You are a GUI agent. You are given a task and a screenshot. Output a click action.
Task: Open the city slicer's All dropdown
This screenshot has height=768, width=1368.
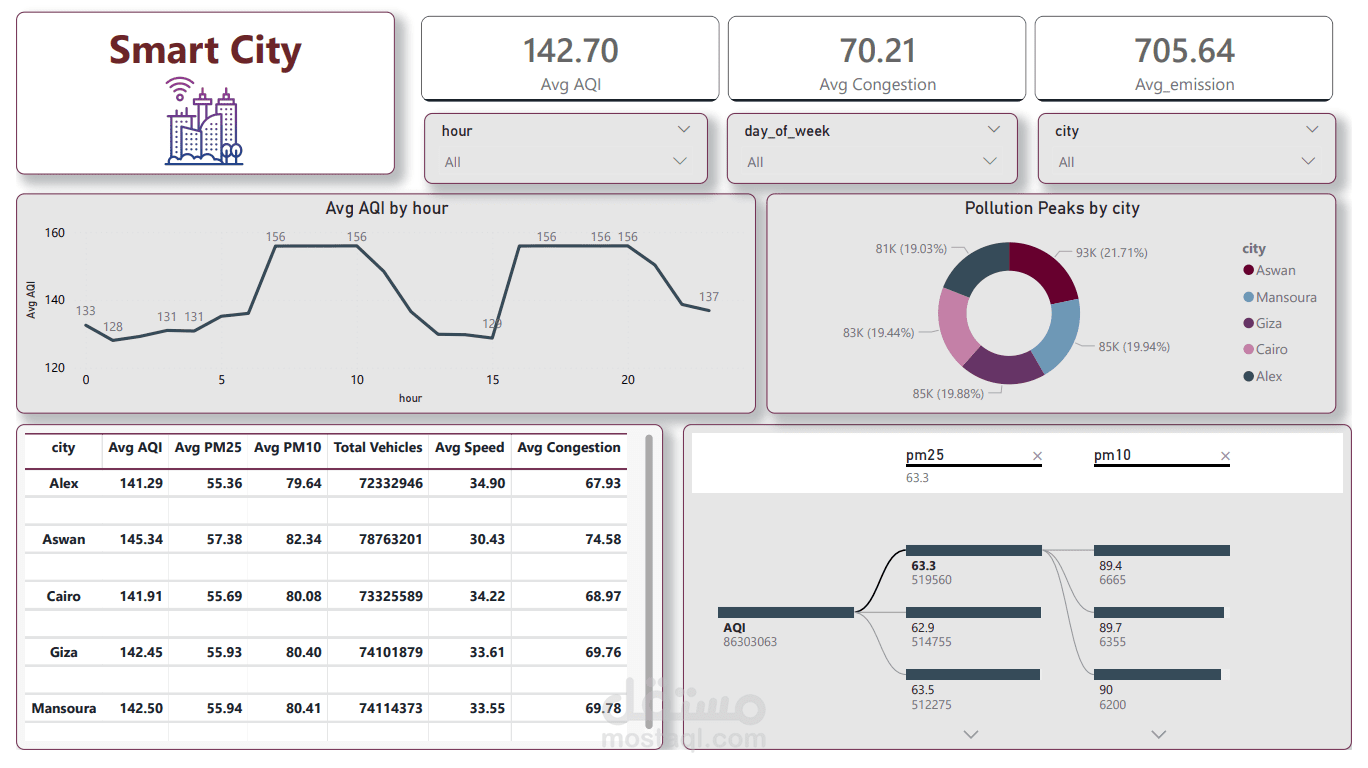tap(1186, 162)
